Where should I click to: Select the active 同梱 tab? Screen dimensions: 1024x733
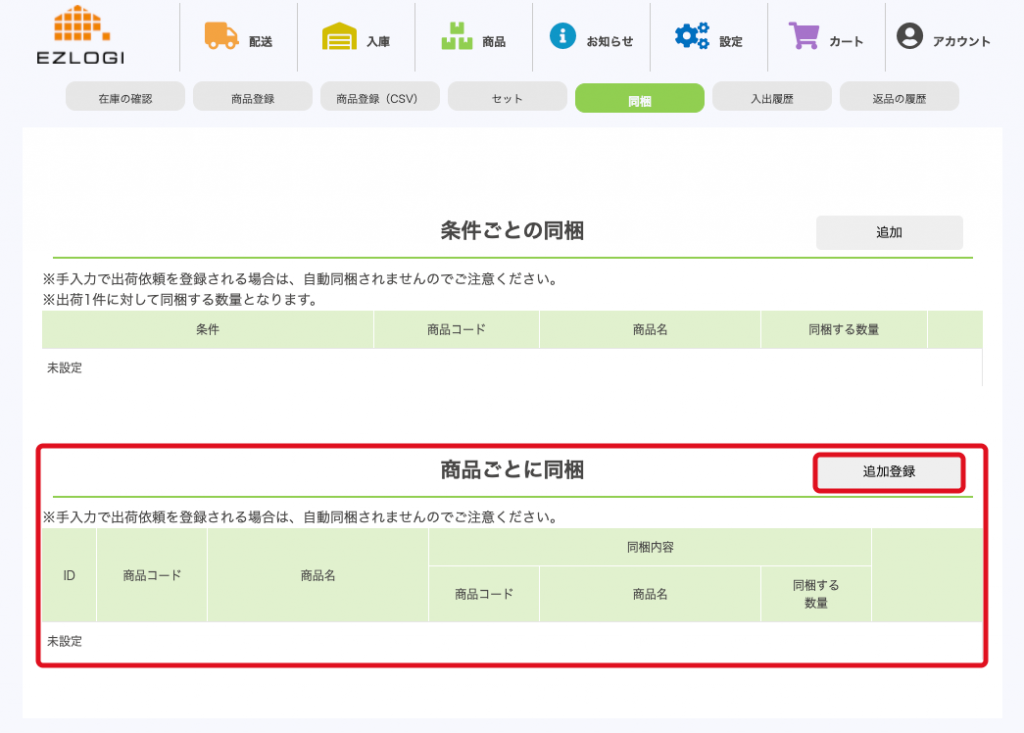[x=639, y=99]
